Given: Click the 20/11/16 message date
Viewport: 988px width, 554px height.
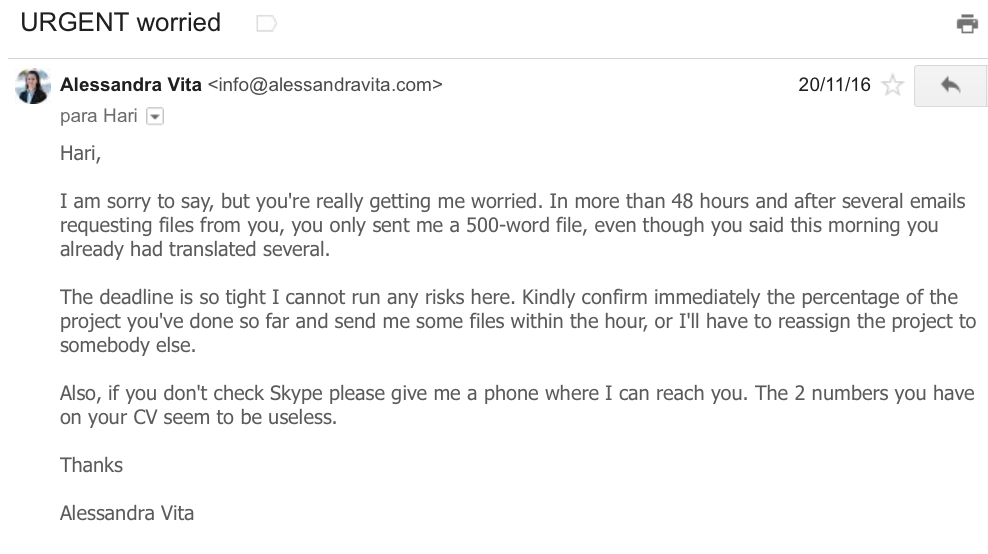Looking at the screenshot, I should [x=834, y=84].
